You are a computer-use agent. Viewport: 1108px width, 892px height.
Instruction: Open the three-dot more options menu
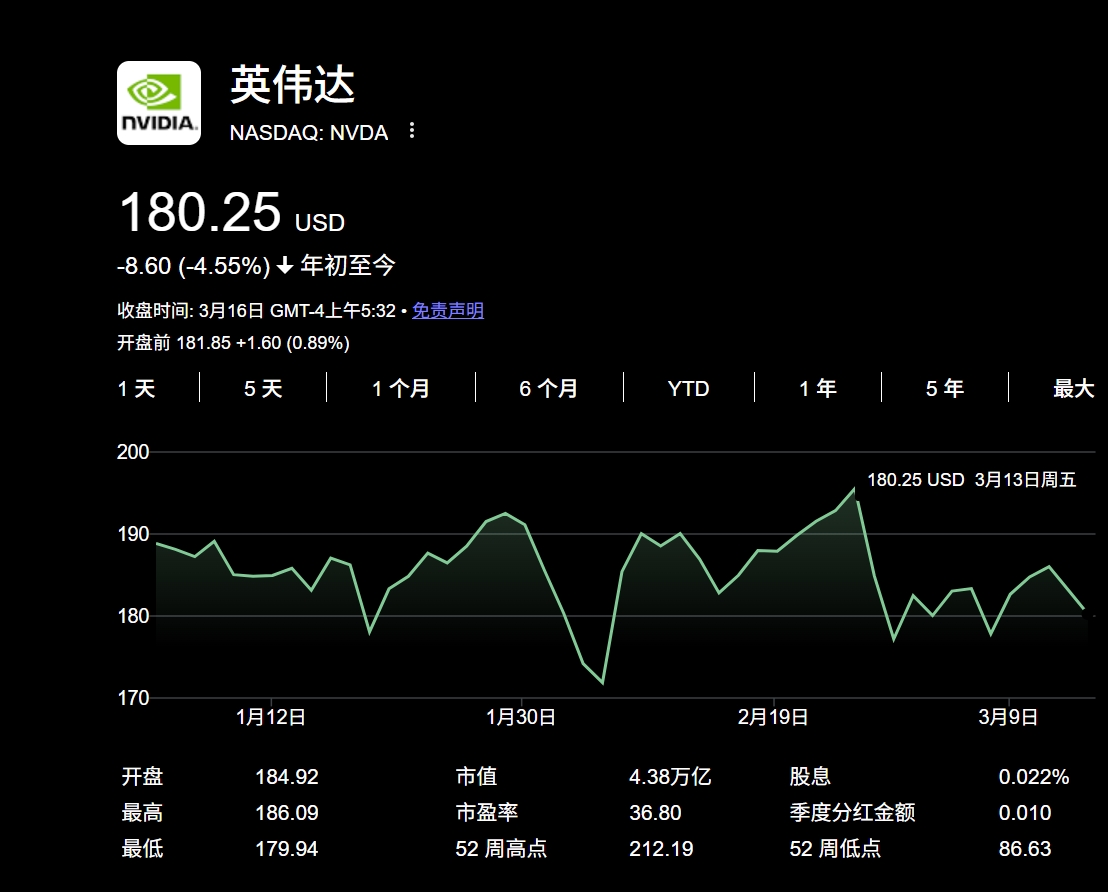[x=411, y=132]
